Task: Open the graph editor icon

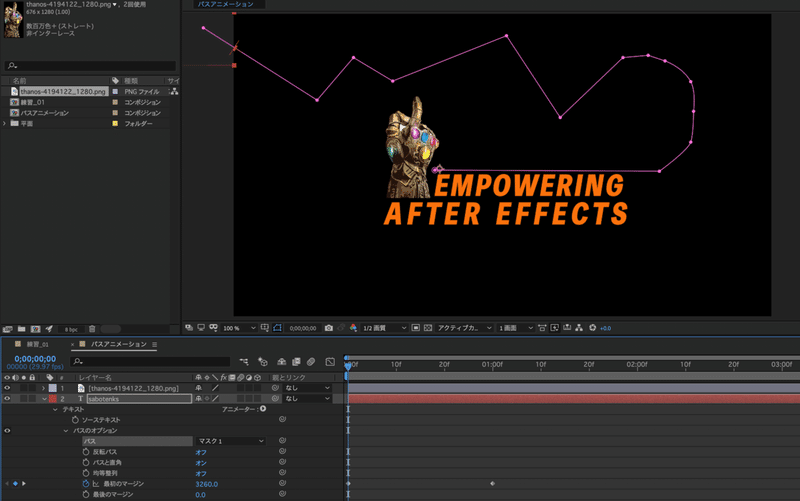Action: point(330,362)
